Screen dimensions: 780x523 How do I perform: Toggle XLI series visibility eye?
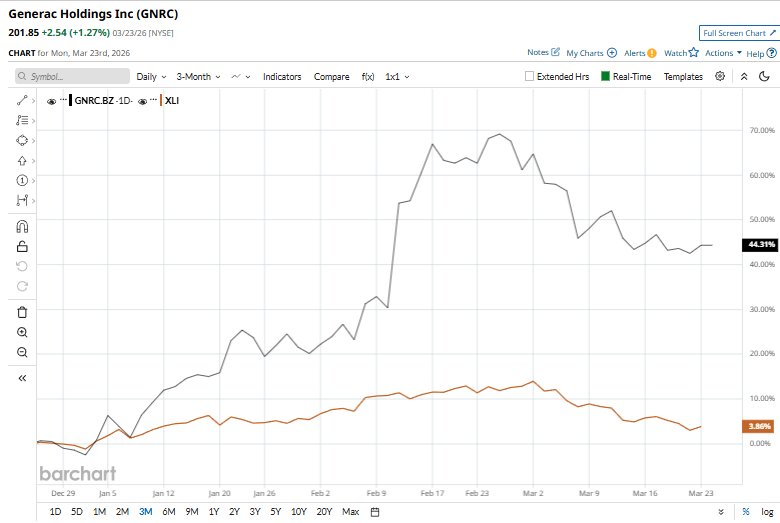(x=142, y=102)
